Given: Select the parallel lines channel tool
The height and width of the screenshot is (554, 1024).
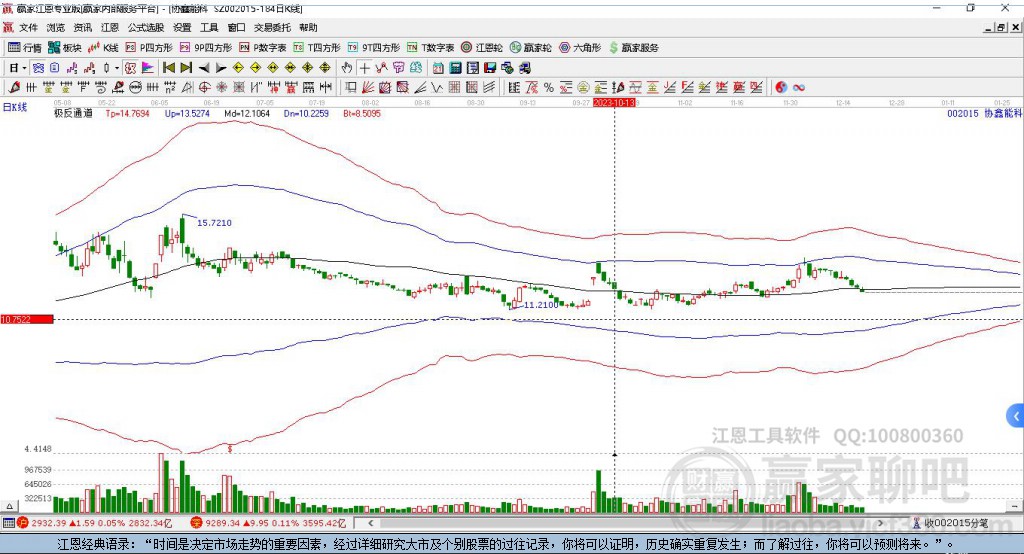Looking at the screenshot, I should 488,87.
